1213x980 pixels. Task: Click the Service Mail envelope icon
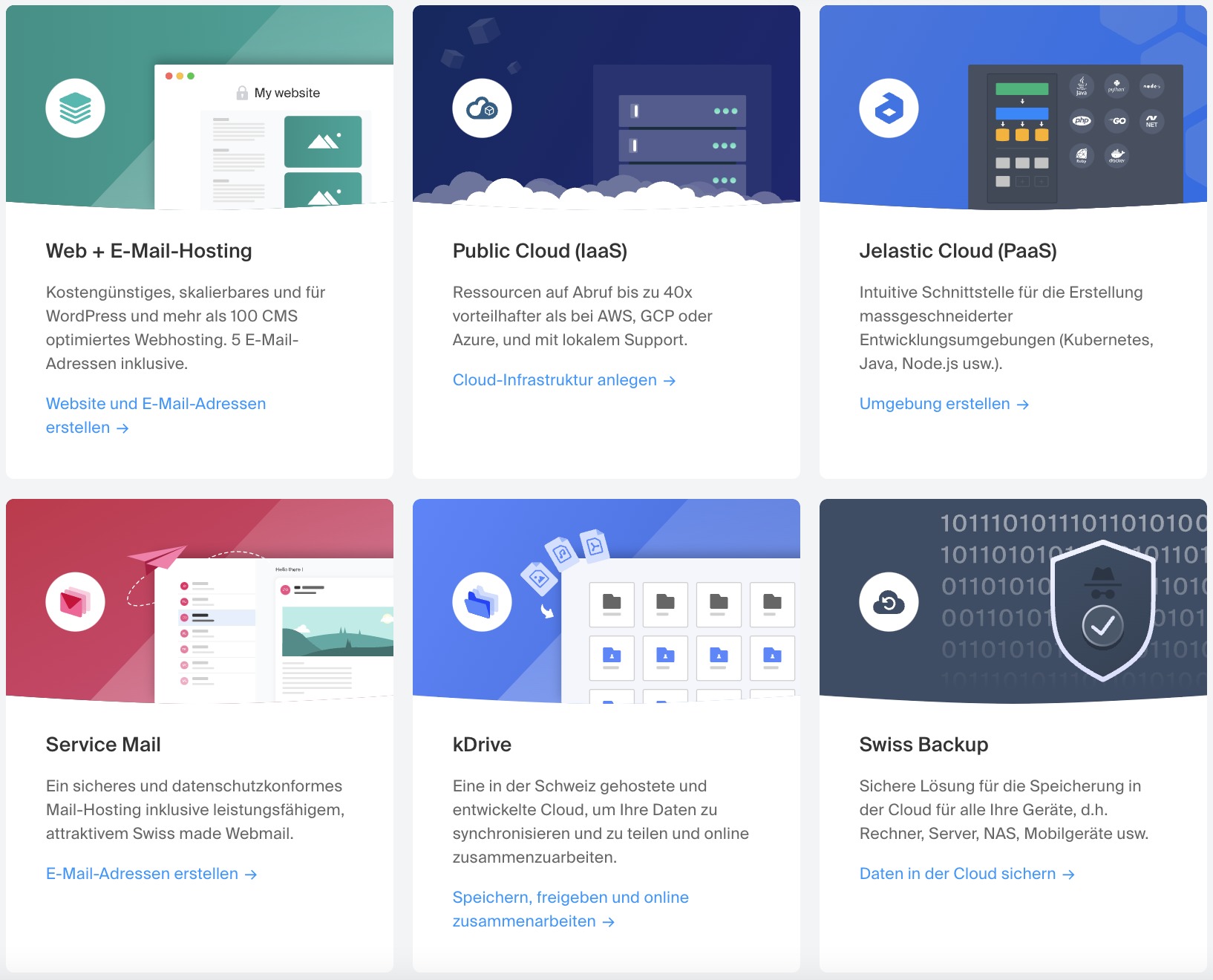pos(75,602)
